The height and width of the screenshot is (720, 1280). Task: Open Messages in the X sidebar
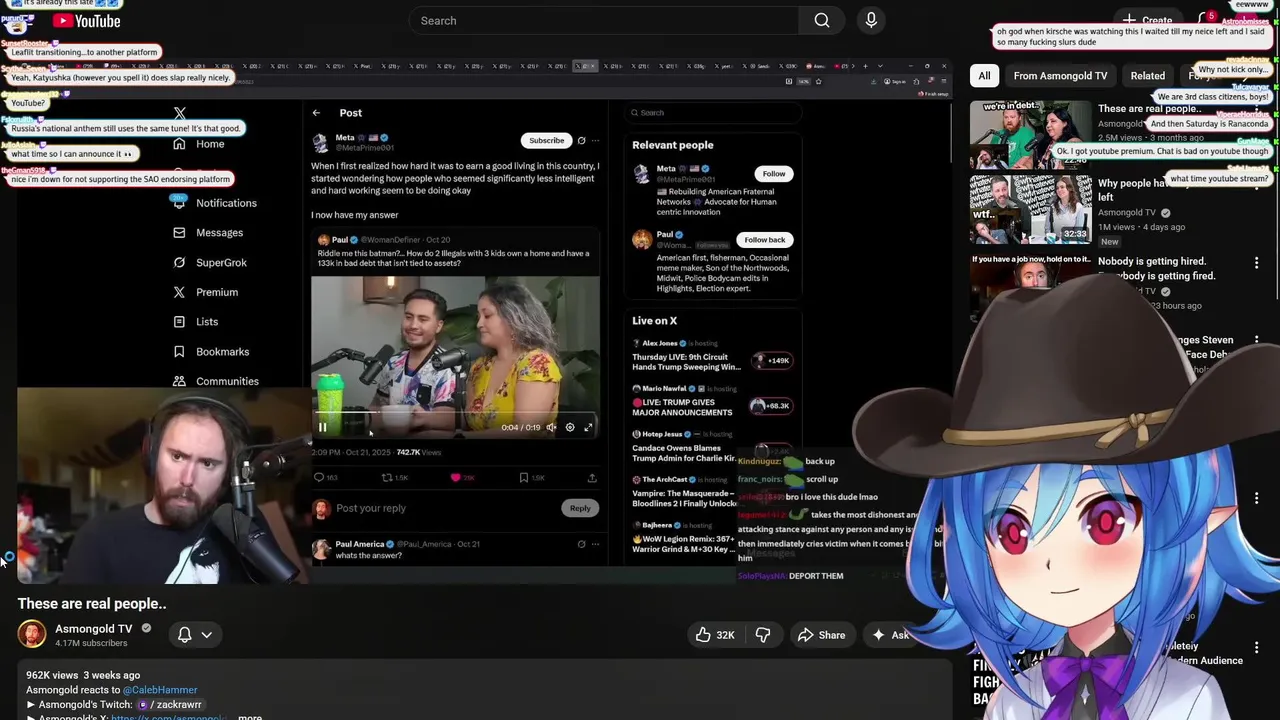[208, 233]
